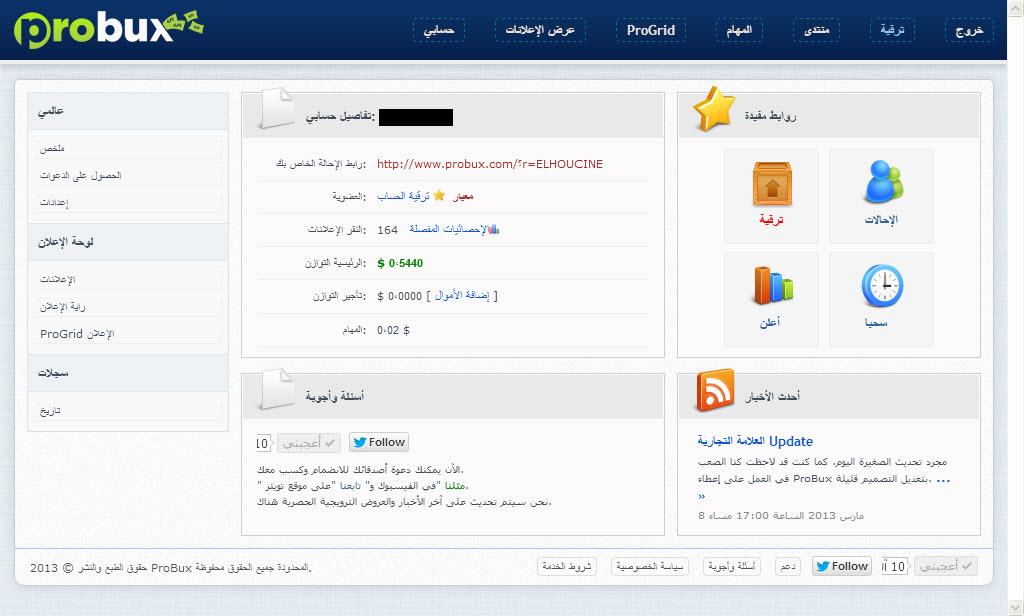
Task: Click ترقية الحساب upgrade account link
Action: [x=410, y=197]
